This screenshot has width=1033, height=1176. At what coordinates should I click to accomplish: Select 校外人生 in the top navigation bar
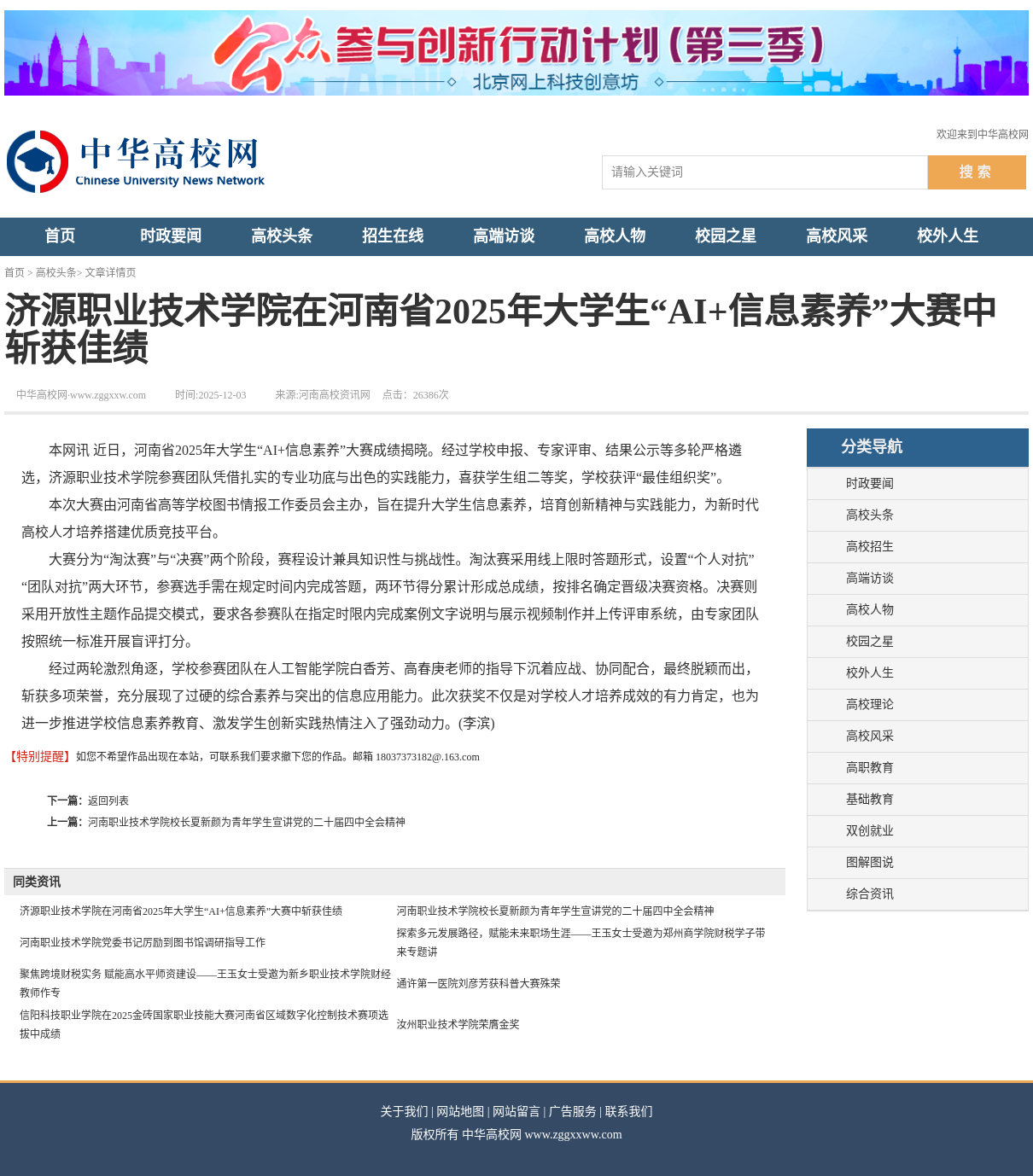pyautogui.click(x=948, y=236)
